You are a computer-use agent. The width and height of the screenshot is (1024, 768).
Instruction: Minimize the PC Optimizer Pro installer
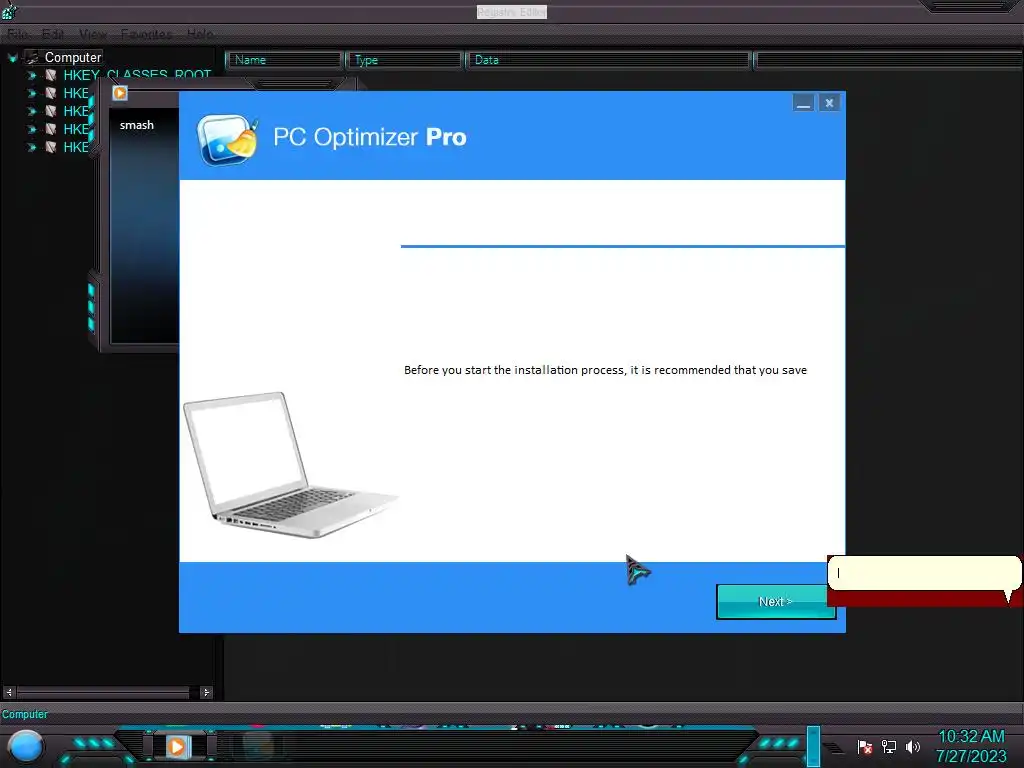click(x=803, y=103)
